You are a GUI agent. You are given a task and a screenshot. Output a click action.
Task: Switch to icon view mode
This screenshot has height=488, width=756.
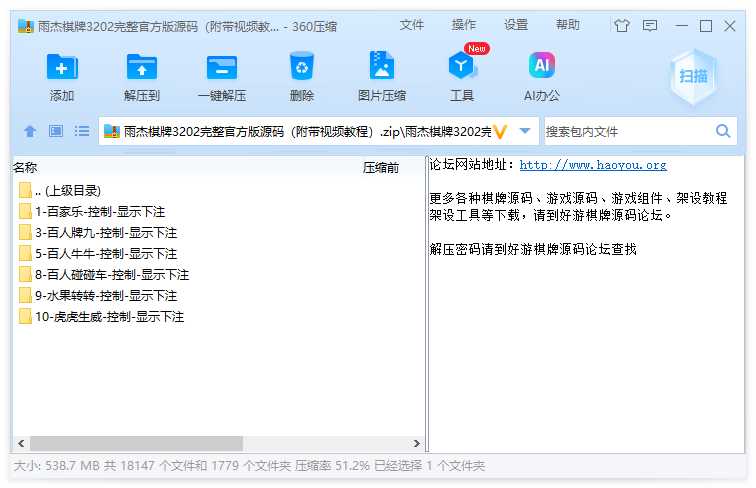click(x=56, y=131)
